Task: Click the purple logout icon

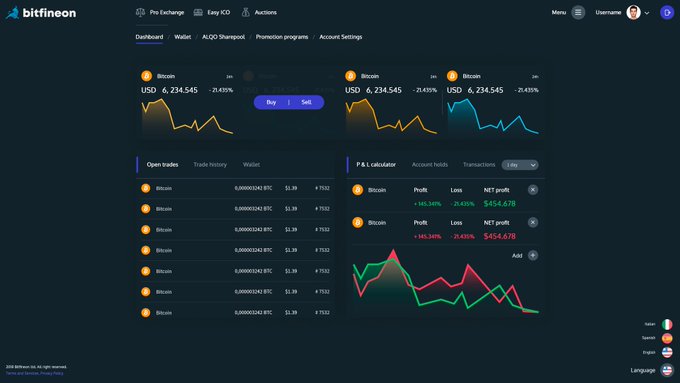Action: pyautogui.click(x=667, y=13)
